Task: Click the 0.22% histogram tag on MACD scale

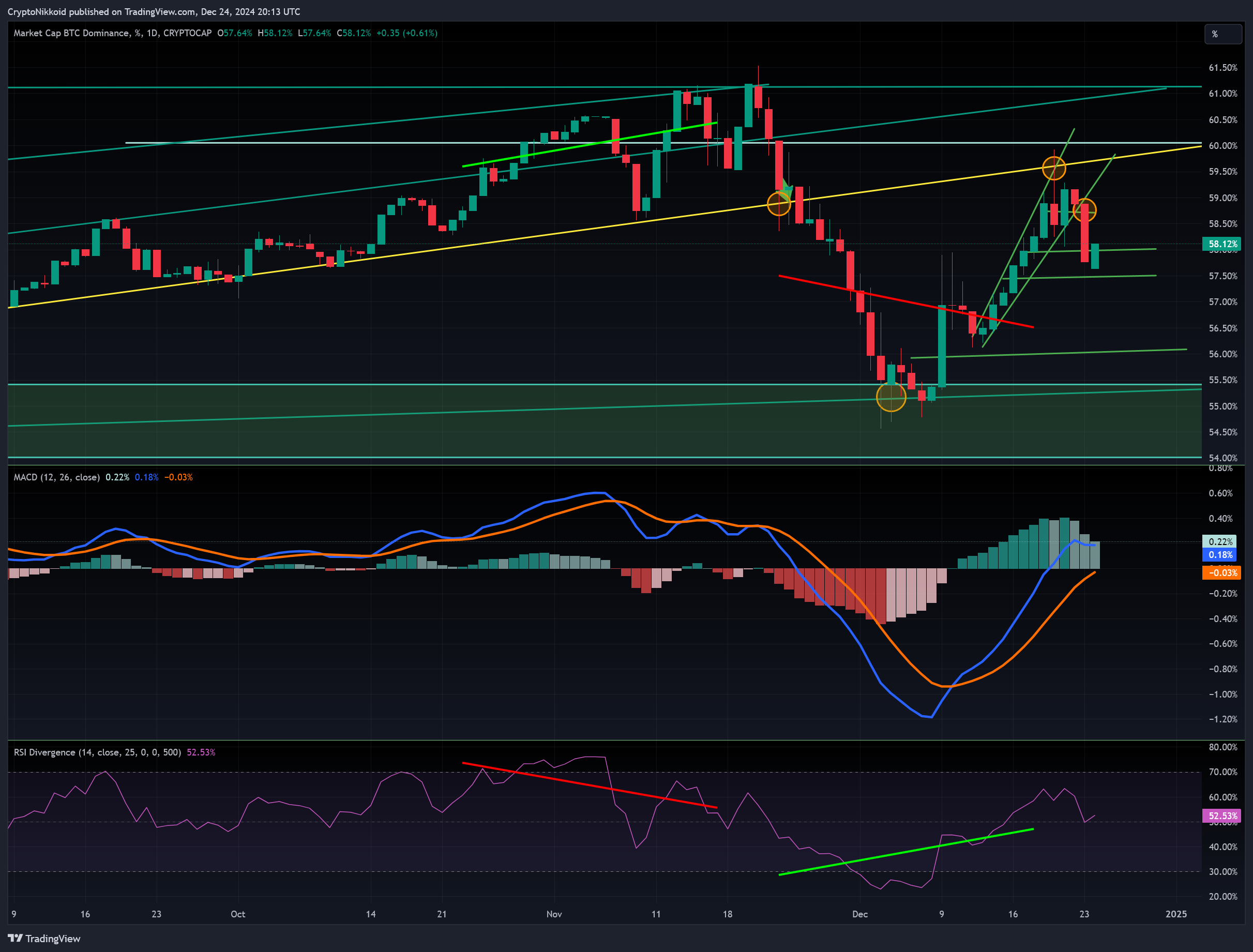Action: 1221,542
